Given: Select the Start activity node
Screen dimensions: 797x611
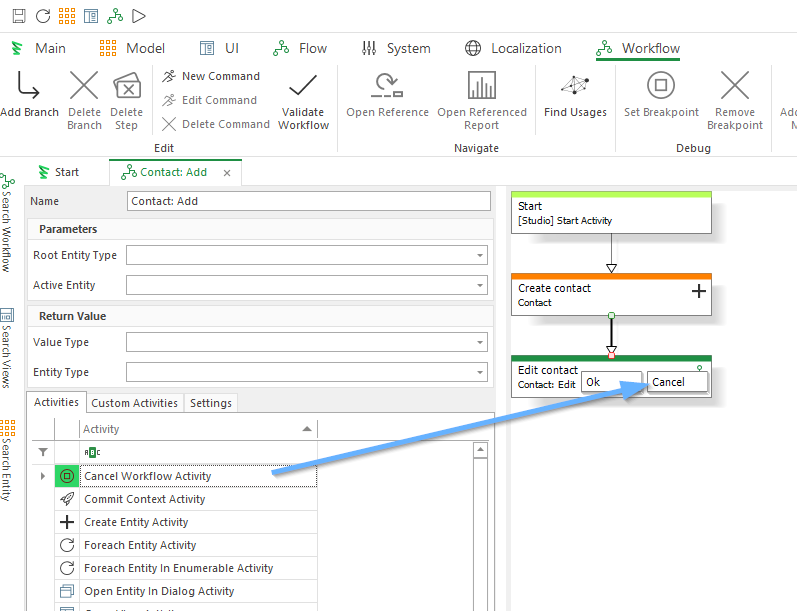Looking at the screenshot, I should coord(611,213).
